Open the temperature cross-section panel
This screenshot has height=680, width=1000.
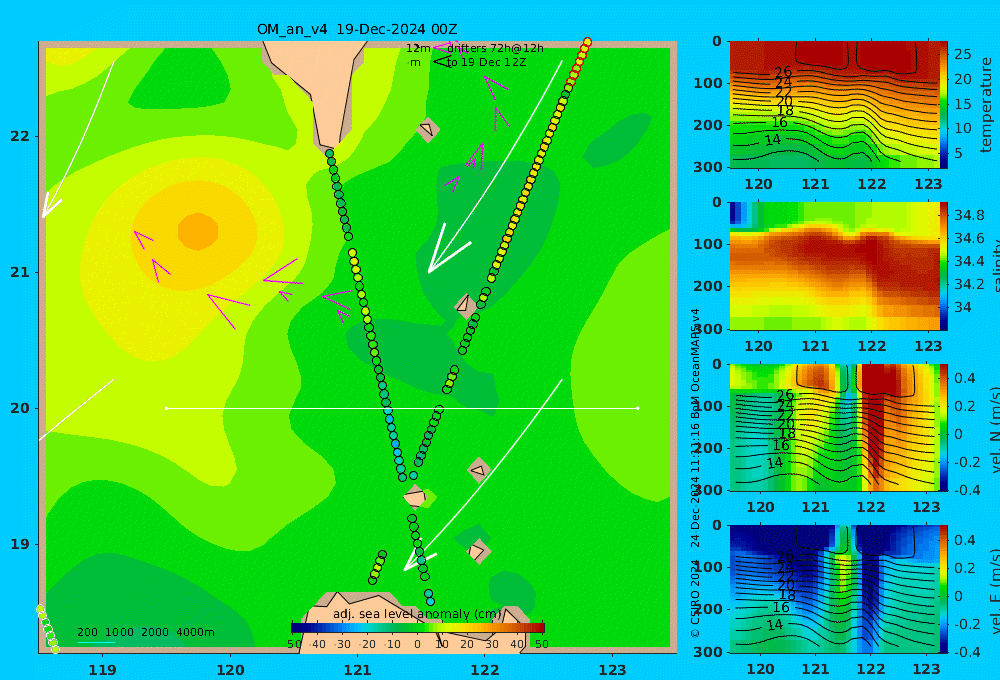(x=834, y=105)
